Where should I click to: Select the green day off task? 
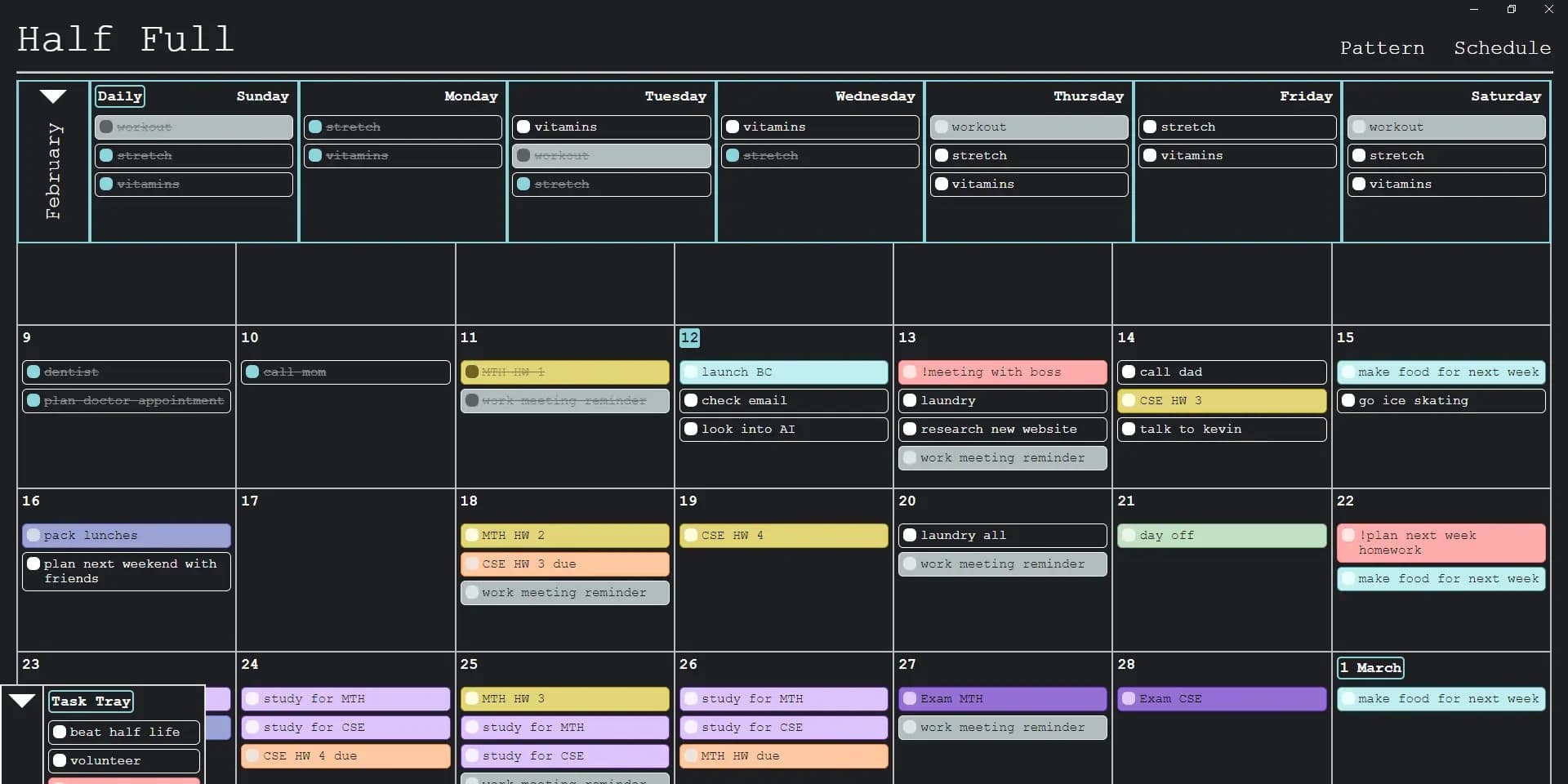tap(1222, 536)
